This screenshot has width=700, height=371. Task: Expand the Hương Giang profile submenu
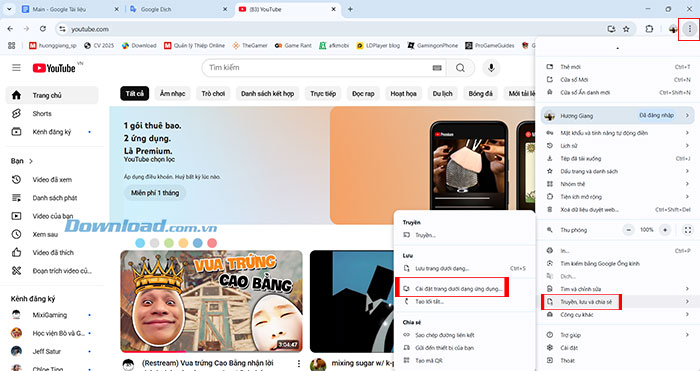click(x=687, y=116)
